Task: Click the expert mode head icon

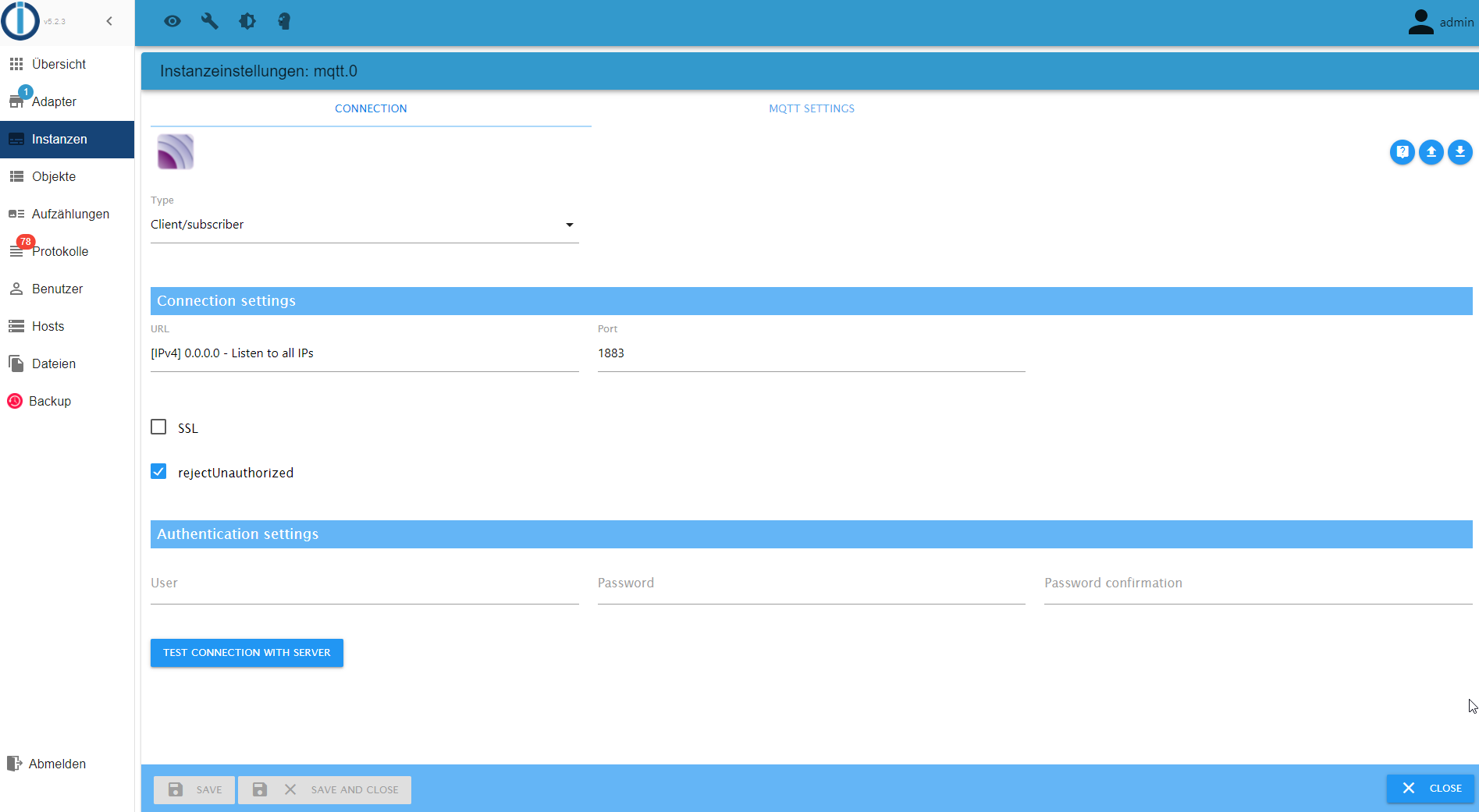Action: [x=284, y=21]
